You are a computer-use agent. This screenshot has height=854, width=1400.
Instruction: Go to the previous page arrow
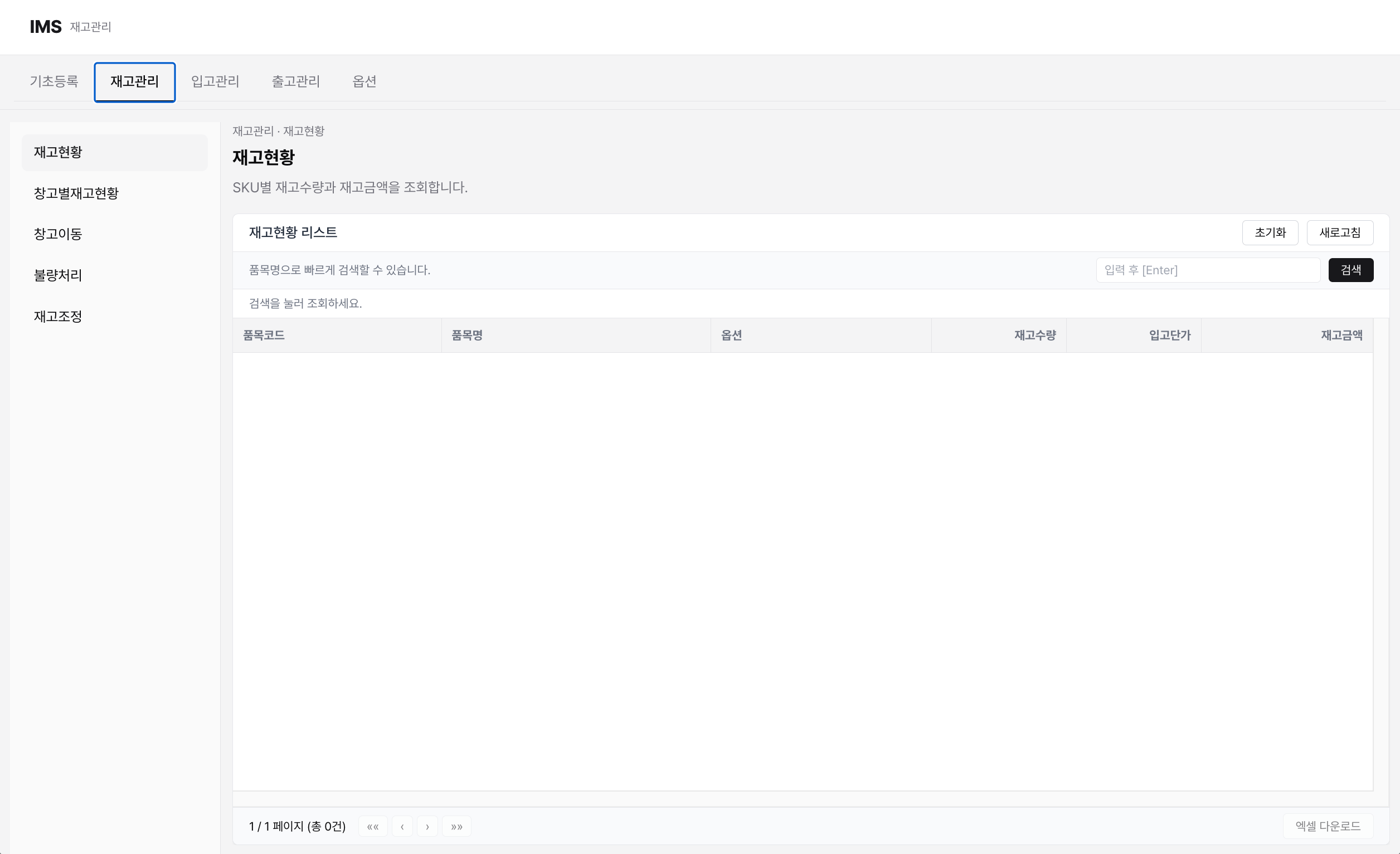tap(403, 826)
